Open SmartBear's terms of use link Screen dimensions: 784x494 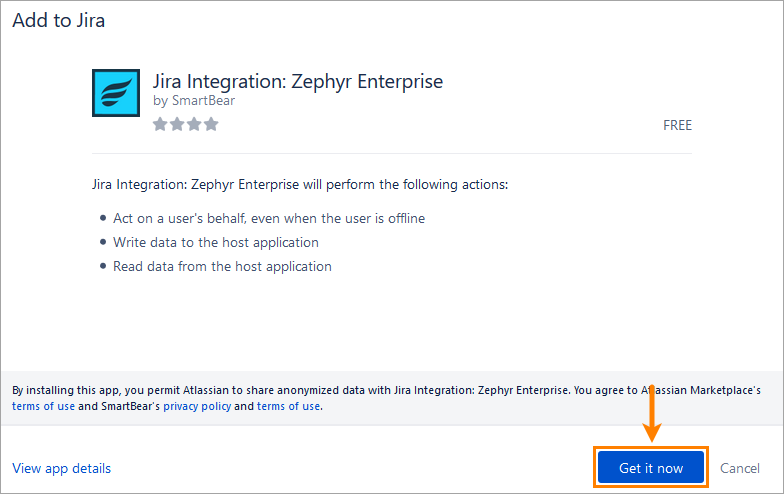click(288, 406)
